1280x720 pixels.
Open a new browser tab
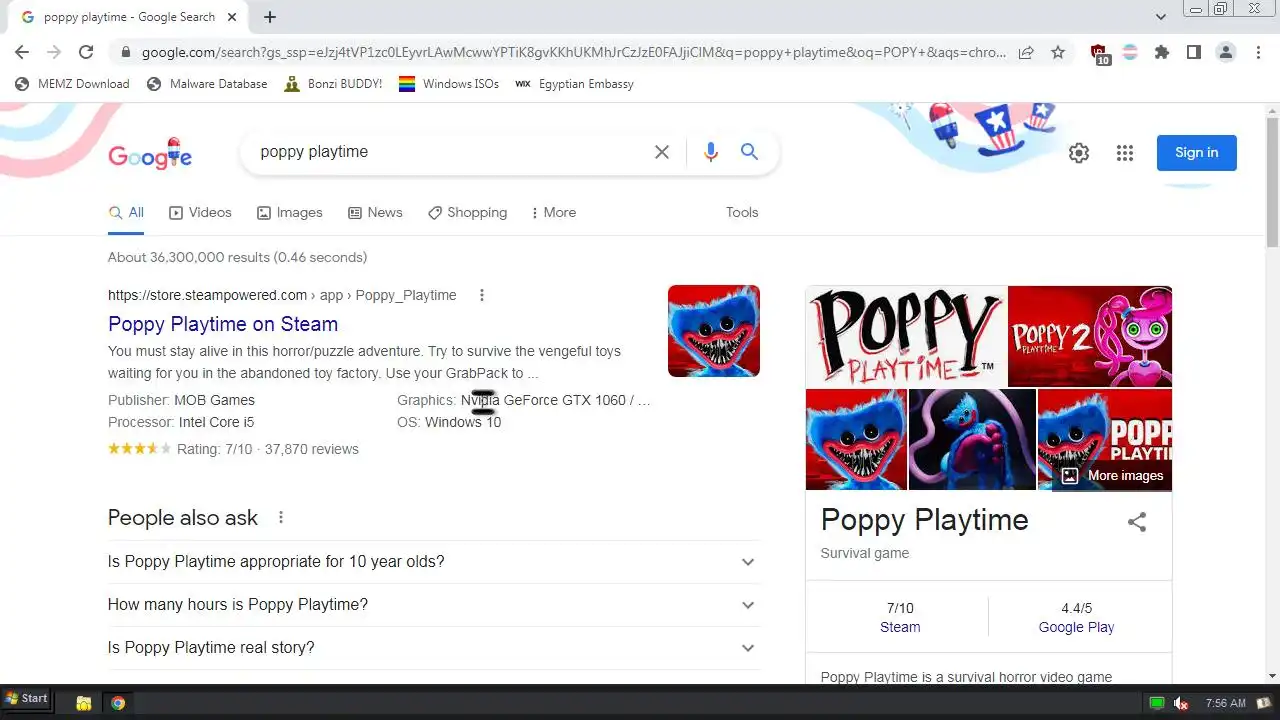pos(270,17)
